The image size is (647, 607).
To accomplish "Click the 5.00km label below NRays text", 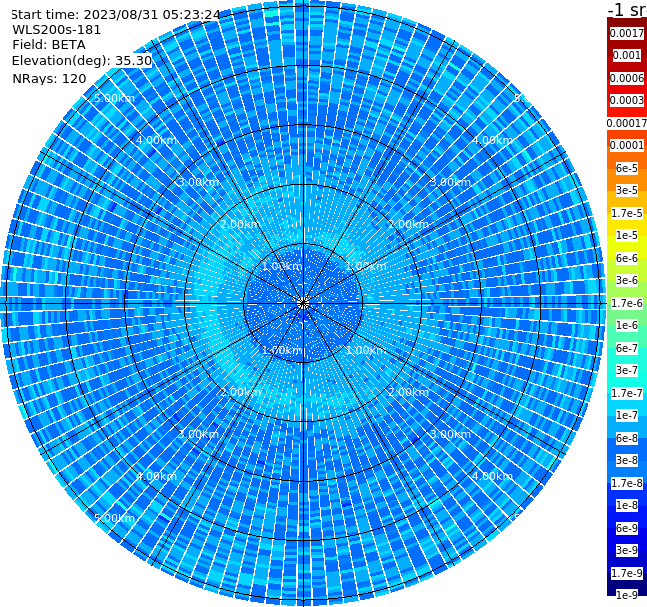I will pos(114,98).
